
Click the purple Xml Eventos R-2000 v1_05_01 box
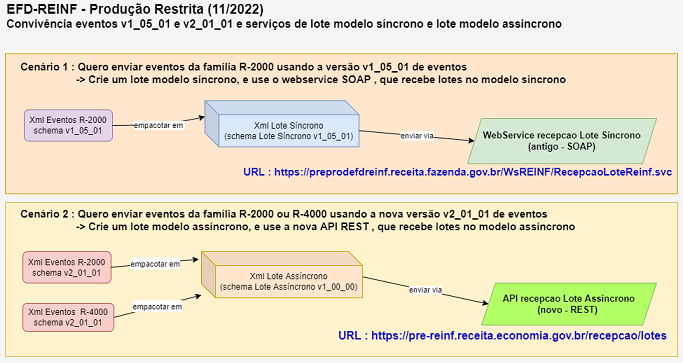click(68, 126)
